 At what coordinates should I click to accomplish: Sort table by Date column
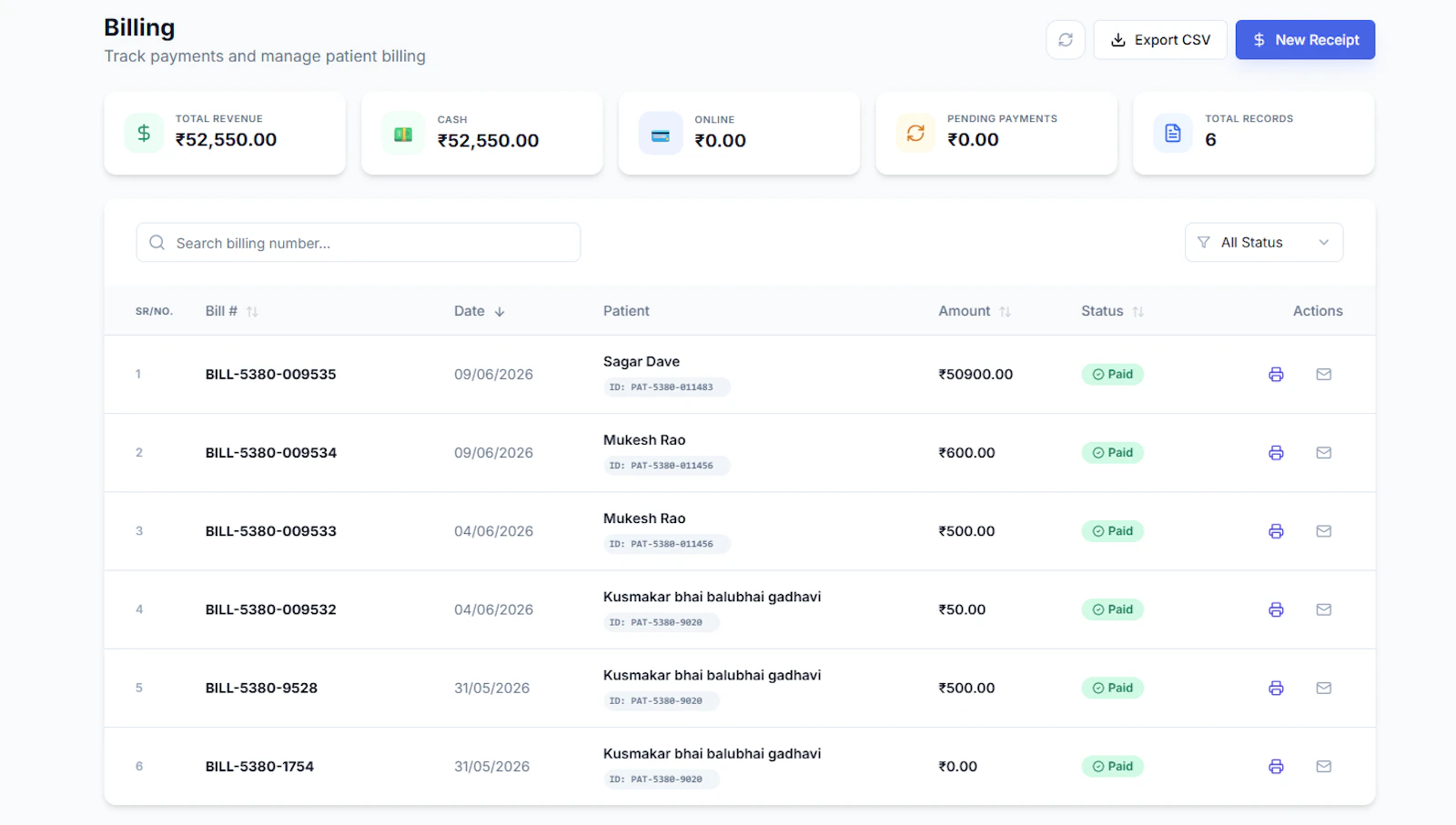pyautogui.click(x=480, y=311)
